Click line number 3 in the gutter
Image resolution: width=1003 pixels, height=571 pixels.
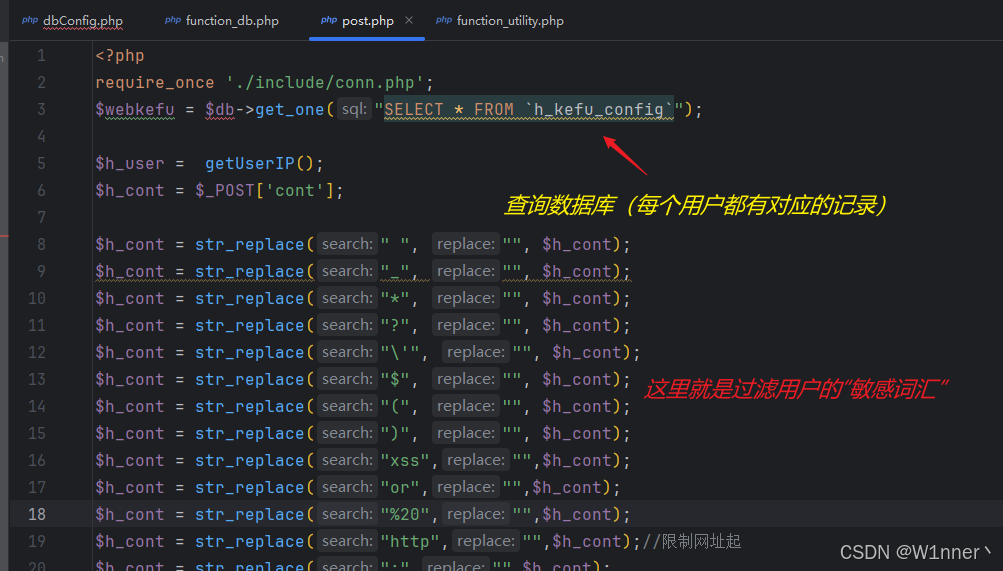[x=41, y=109]
